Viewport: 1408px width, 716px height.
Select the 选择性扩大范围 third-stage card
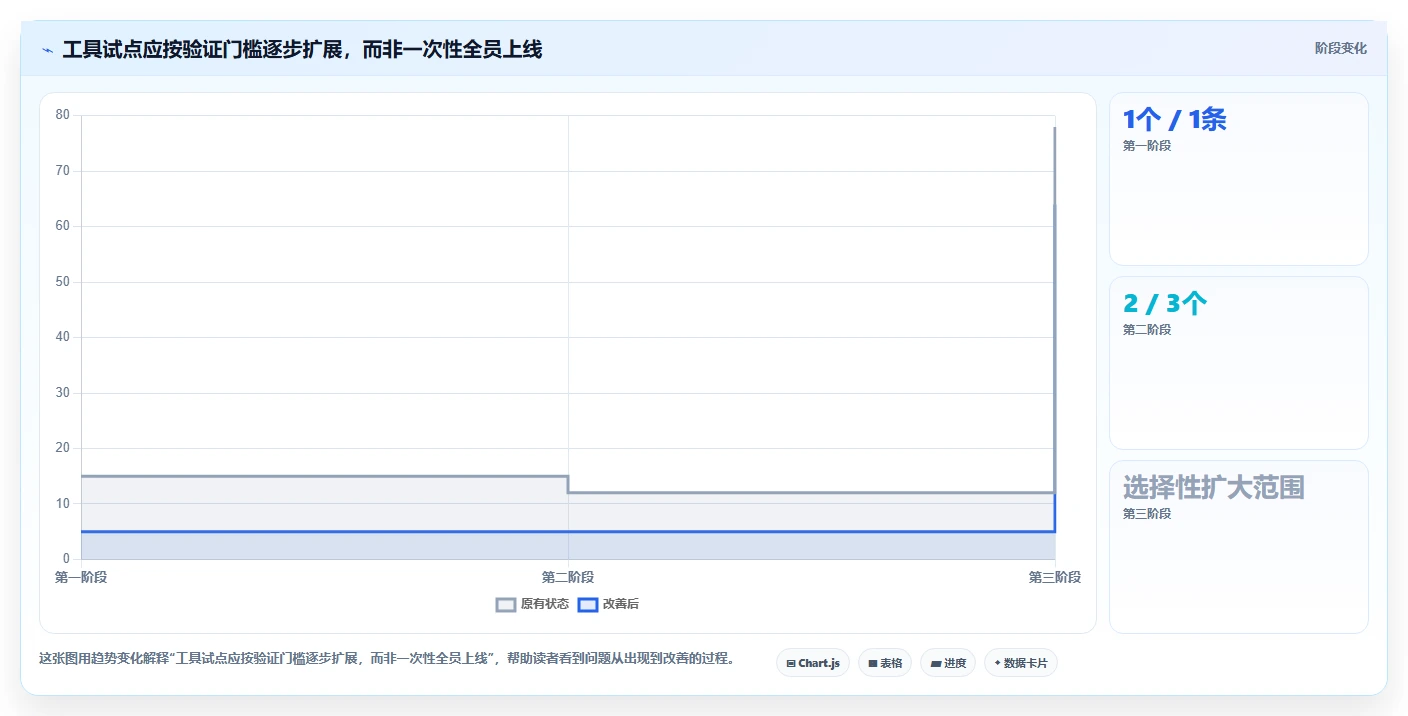tap(1239, 547)
